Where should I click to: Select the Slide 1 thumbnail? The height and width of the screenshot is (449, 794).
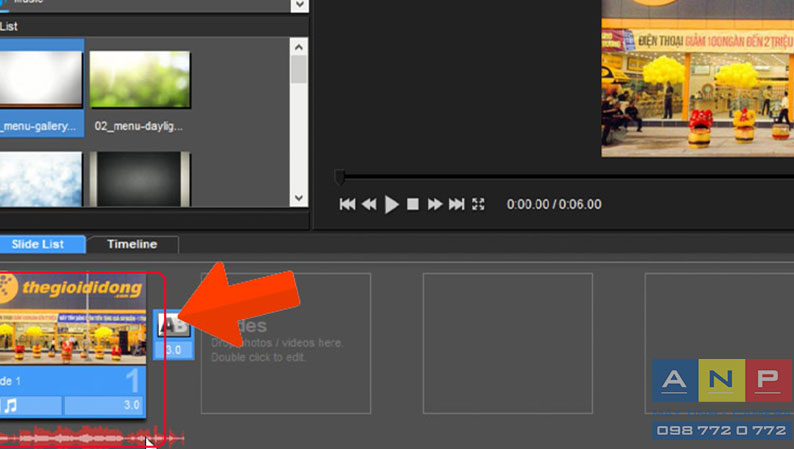point(73,319)
